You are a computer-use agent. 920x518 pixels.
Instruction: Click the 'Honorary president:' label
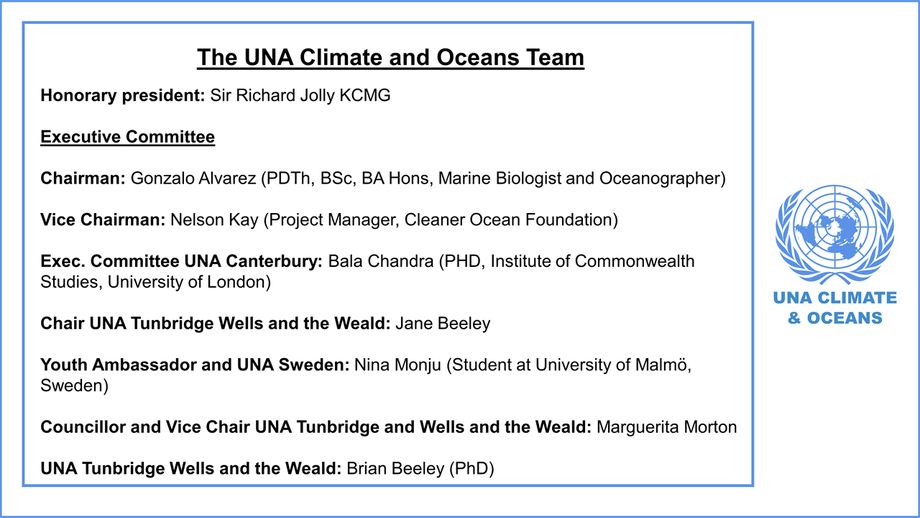[x=123, y=95]
